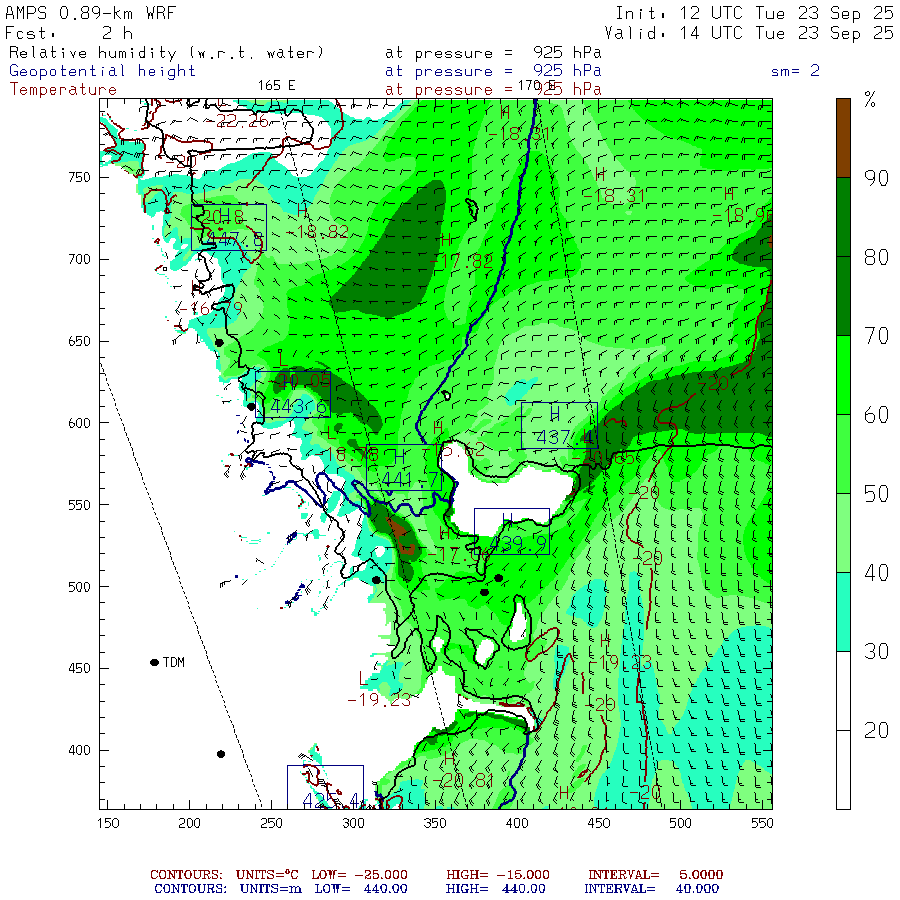Image resolution: width=900 pixels, height=900 pixels.
Task: Click the '600' y-axis tick label
Action: pyautogui.click(x=79, y=423)
